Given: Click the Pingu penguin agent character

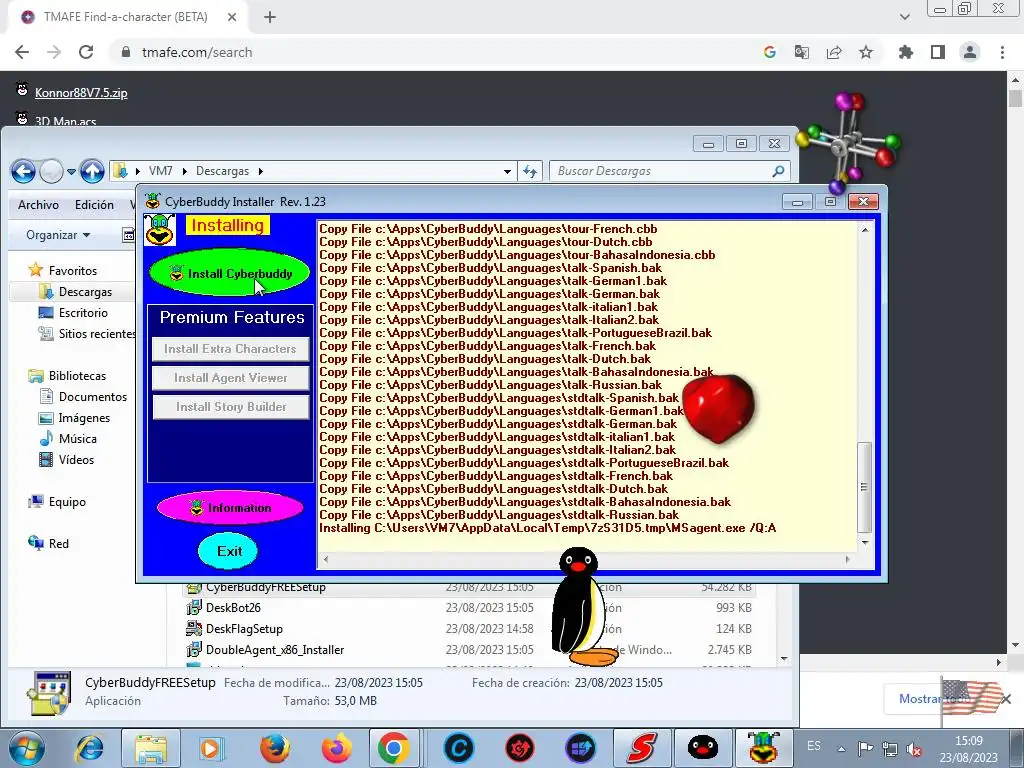Looking at the screenshot, I should tap(581, 607).
